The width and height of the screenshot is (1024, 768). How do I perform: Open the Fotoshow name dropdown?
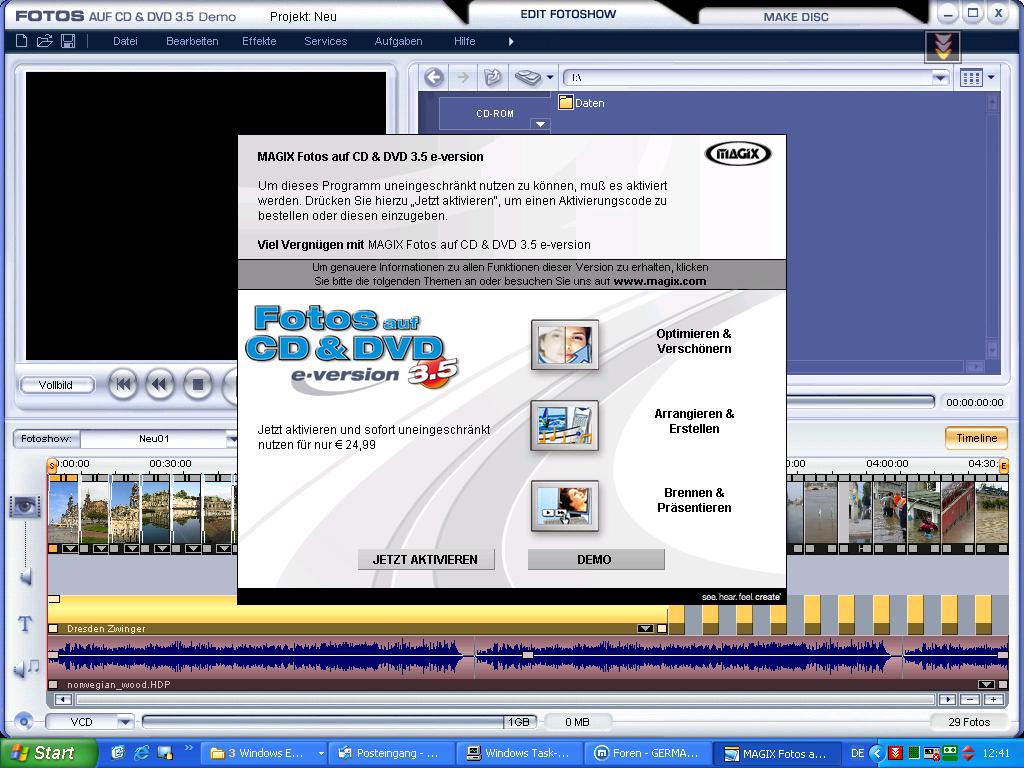(232, 439)
